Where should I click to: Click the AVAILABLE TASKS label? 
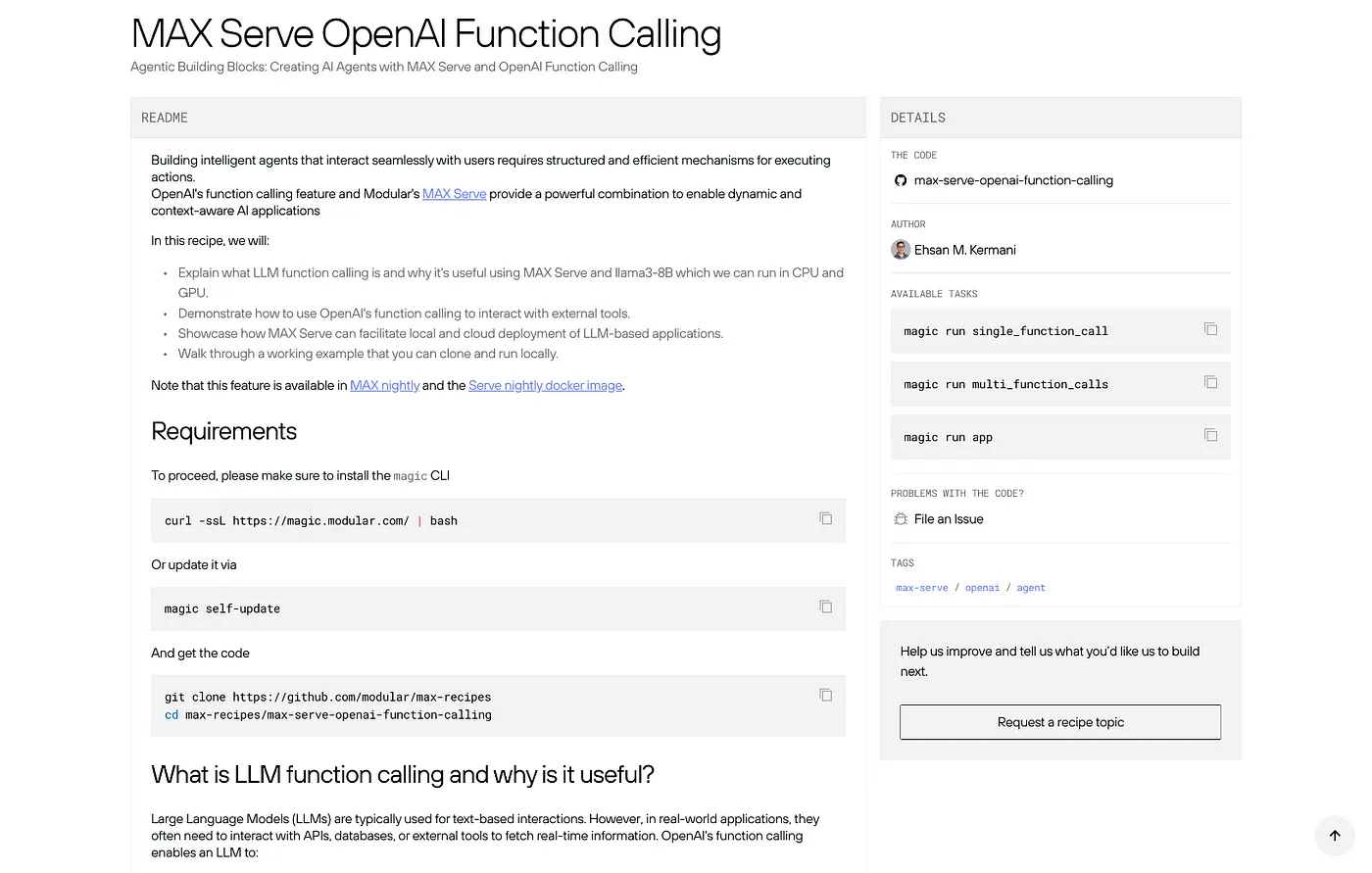934,294
